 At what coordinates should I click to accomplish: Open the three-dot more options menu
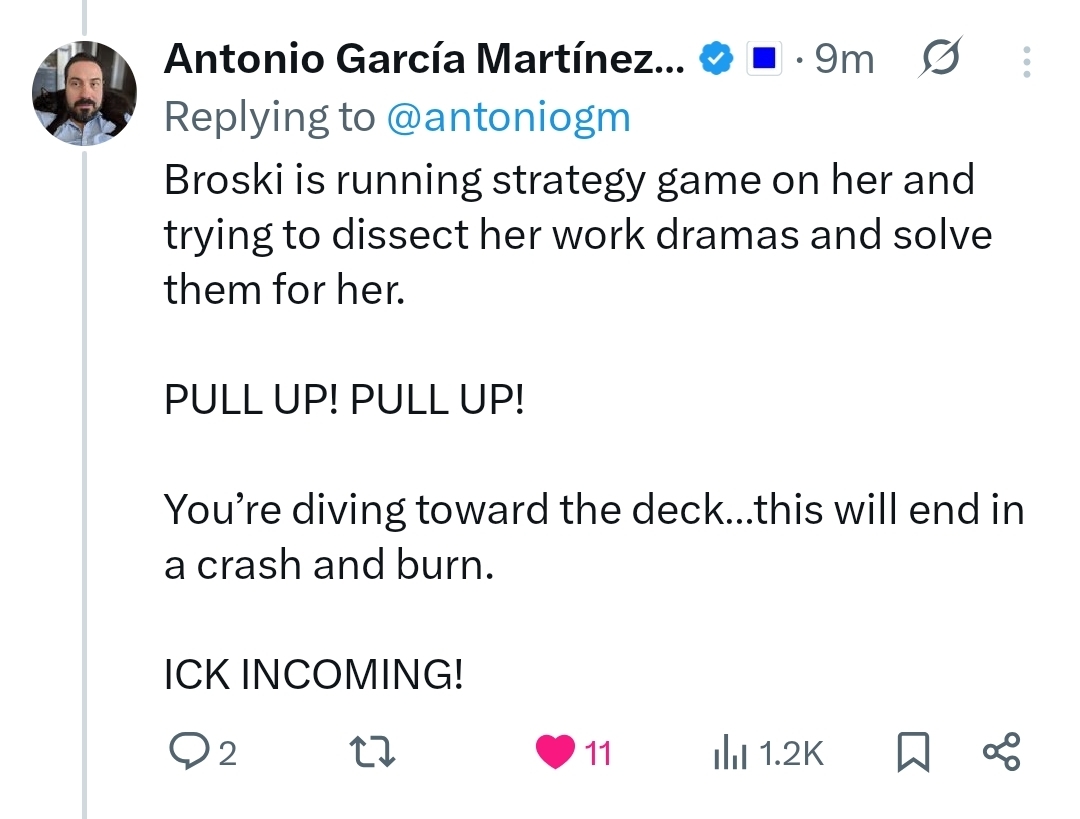1027,62
